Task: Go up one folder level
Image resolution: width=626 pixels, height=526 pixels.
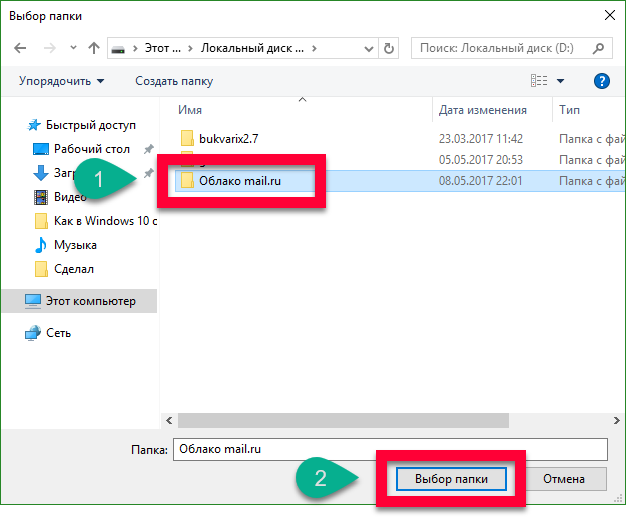Action: tap(93, 48)
